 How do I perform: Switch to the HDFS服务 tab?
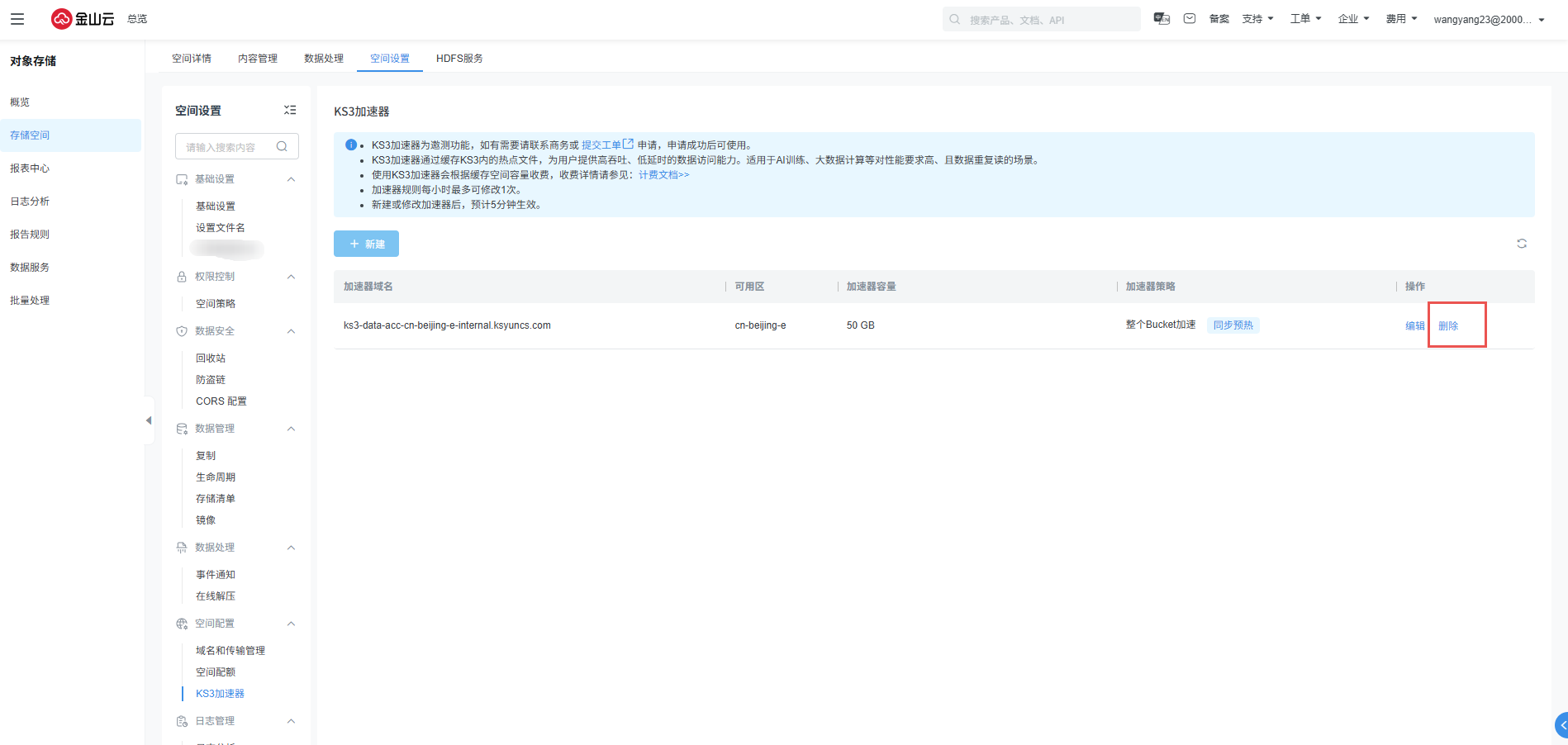pyautogui.click(x=459, y=59)
